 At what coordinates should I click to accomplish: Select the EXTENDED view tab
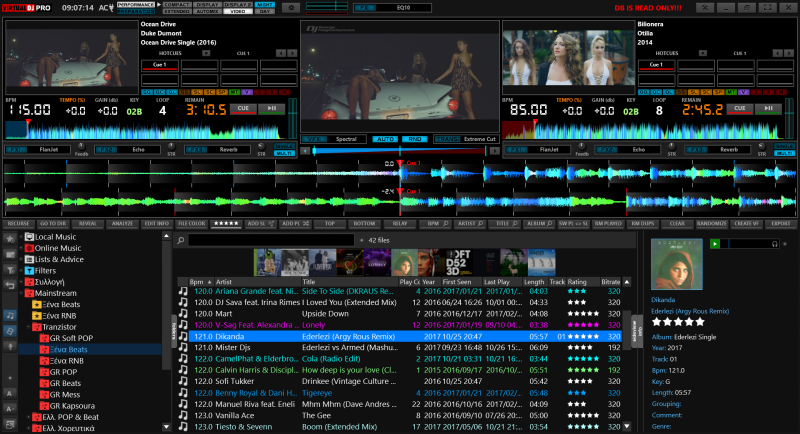177,11
